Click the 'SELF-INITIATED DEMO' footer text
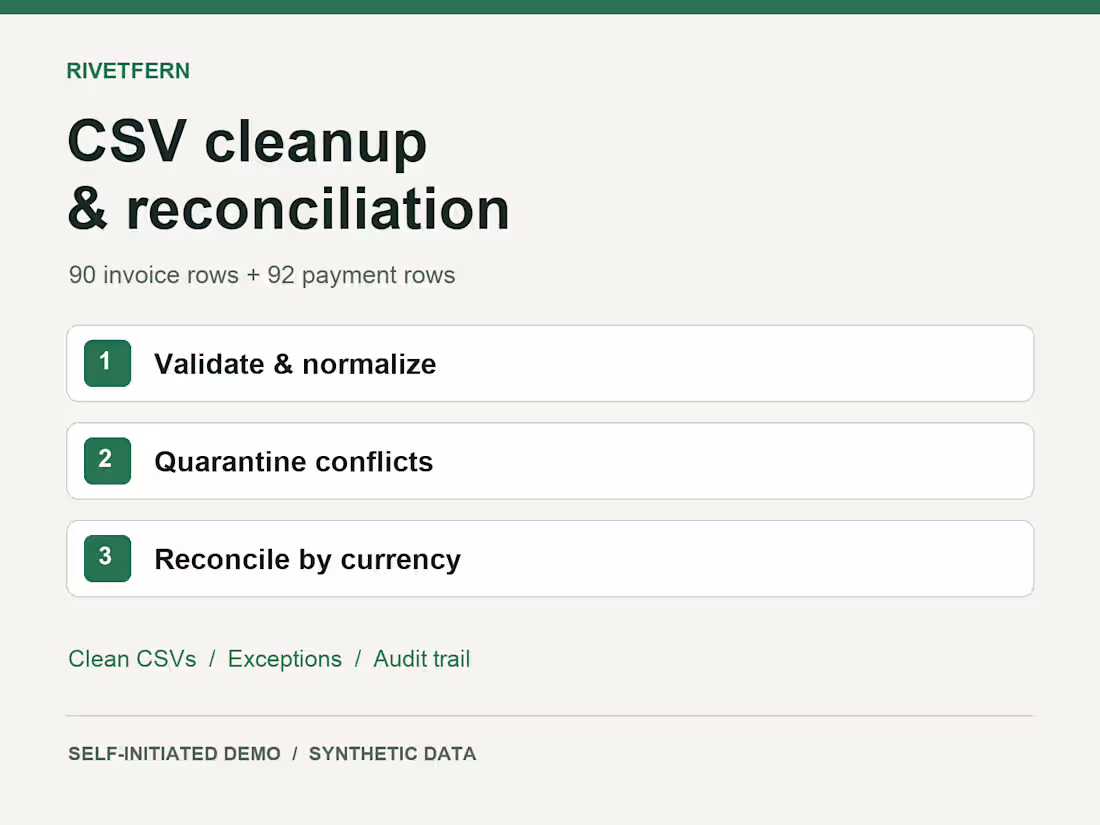 174,753
